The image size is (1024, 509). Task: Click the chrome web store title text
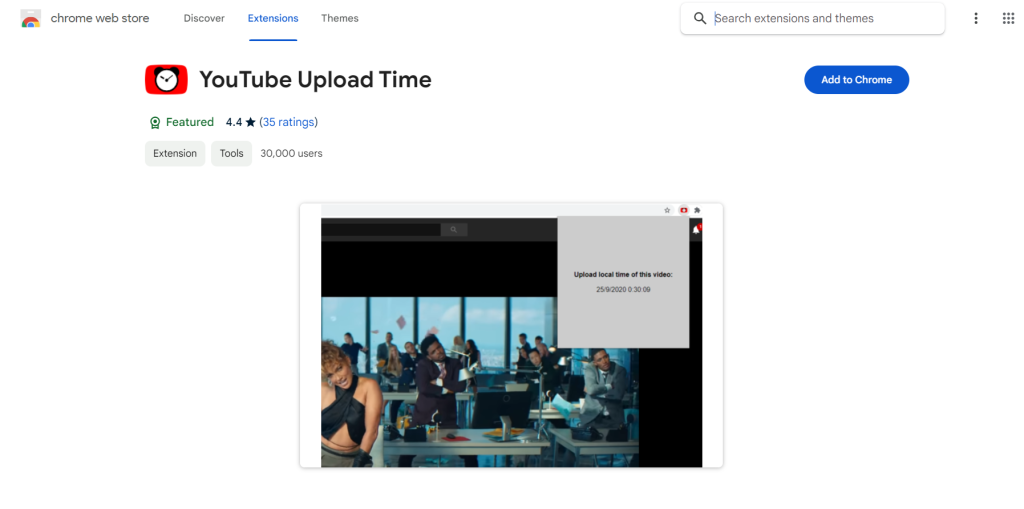(100, 18)
